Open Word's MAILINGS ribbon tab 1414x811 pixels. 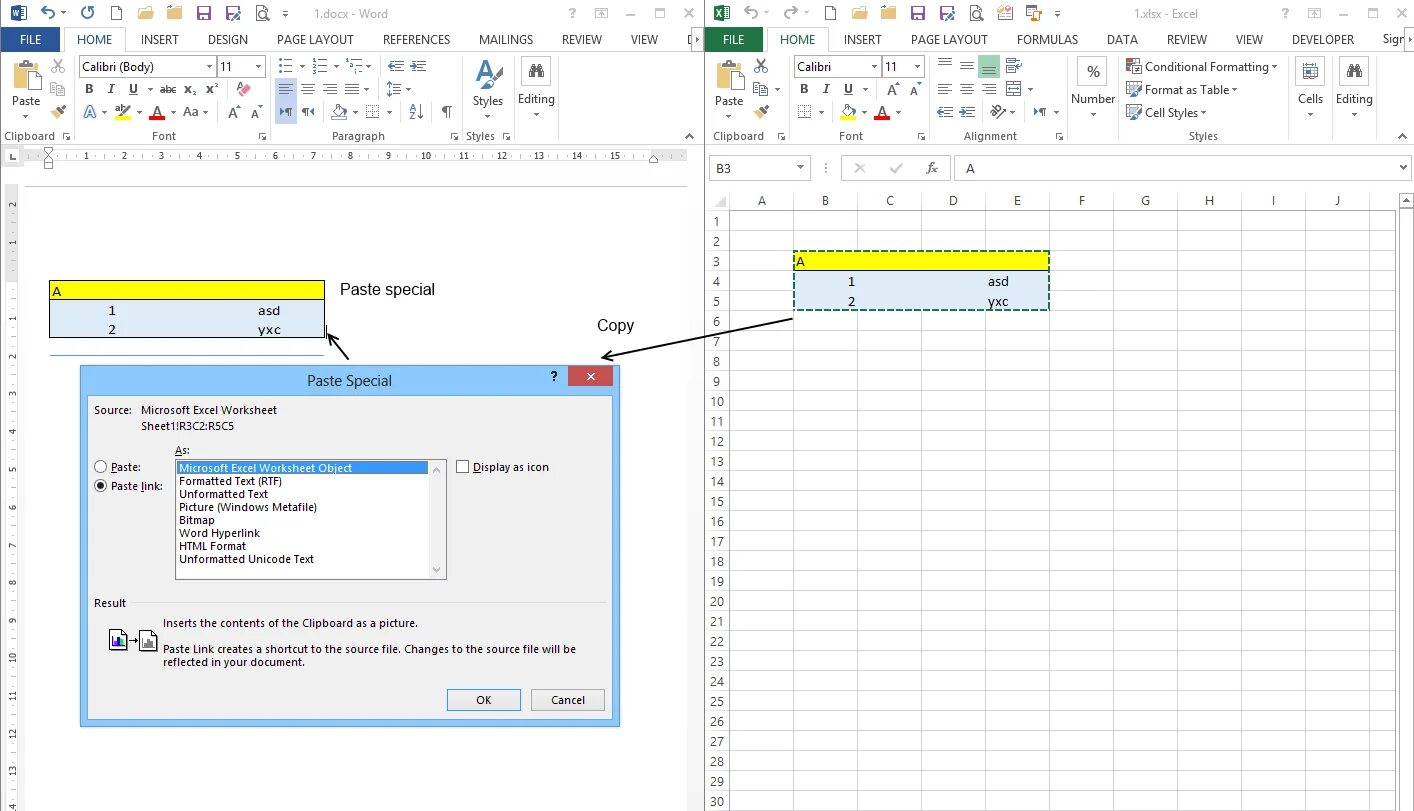coord(506,39)
